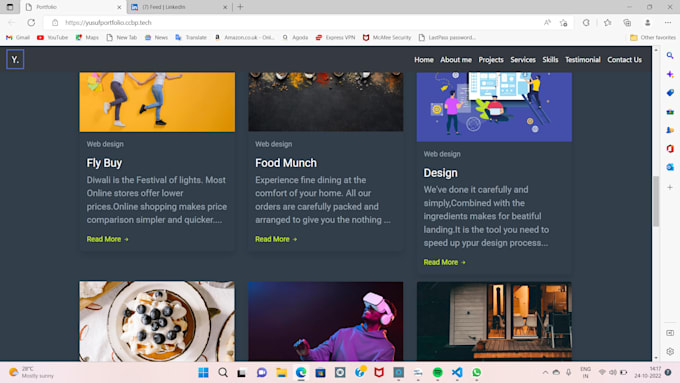Screen dimensions: 680x383
Task: Go to the Services section
Action: click(x=523, y=60)
